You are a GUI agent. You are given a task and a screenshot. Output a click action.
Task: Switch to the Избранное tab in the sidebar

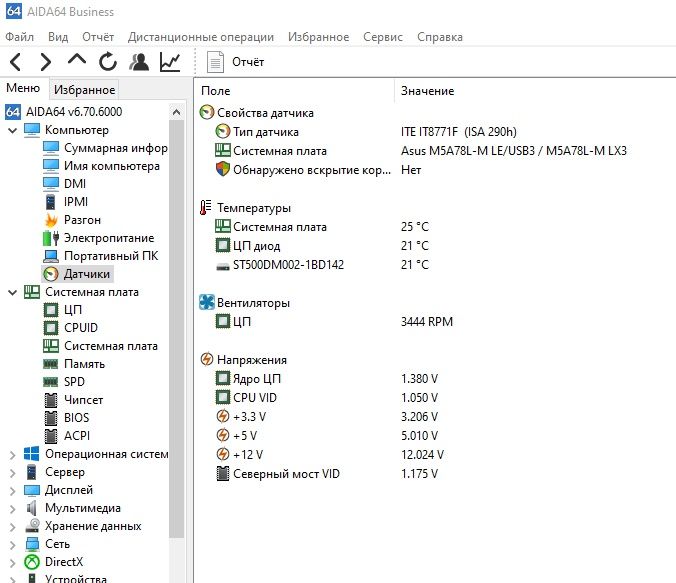tap(84, 90)
